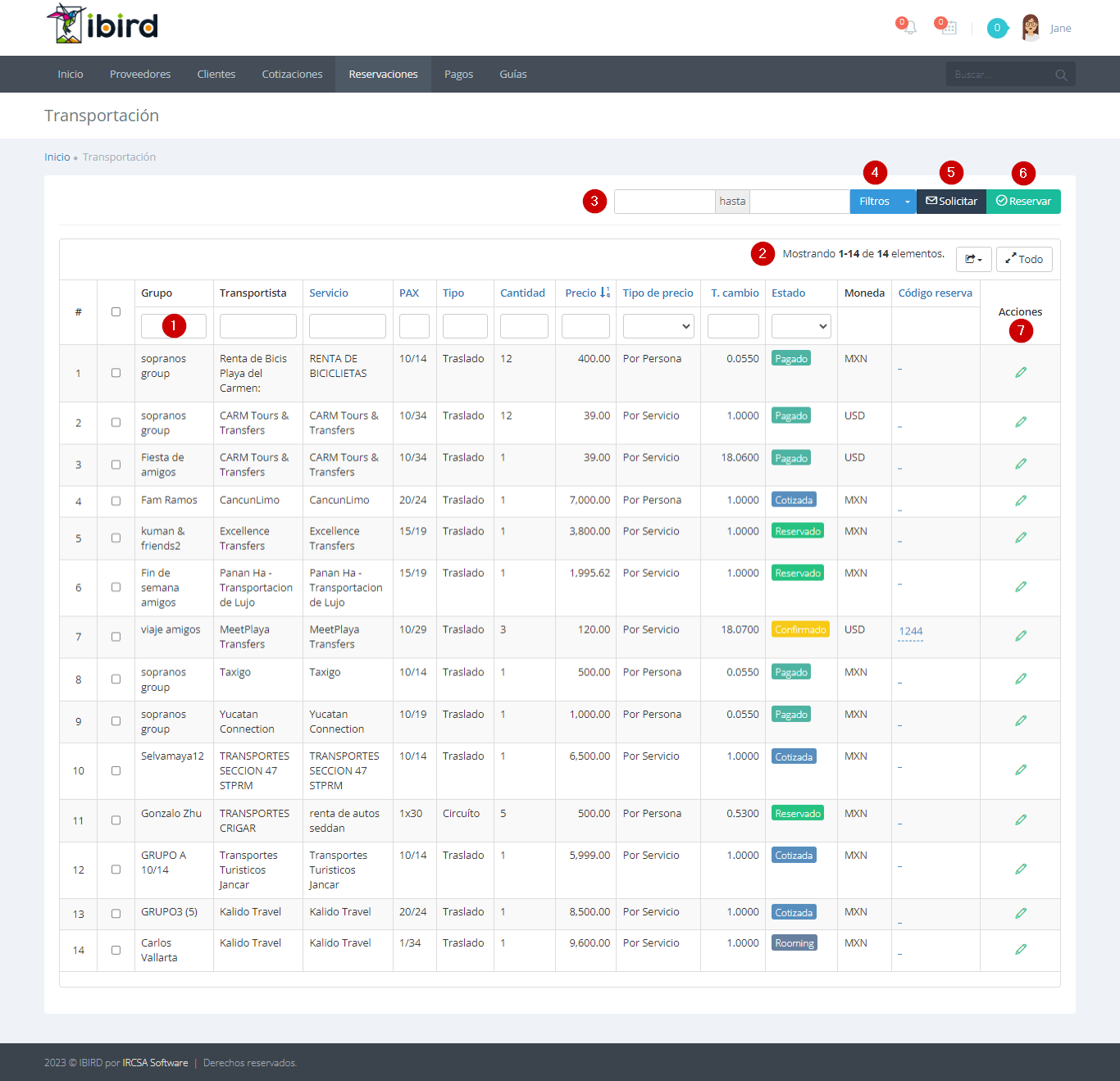The width and height of the screenshot is (1120, 1081).
Task: Go to the Cotizaciones menu
Action: 292,75
